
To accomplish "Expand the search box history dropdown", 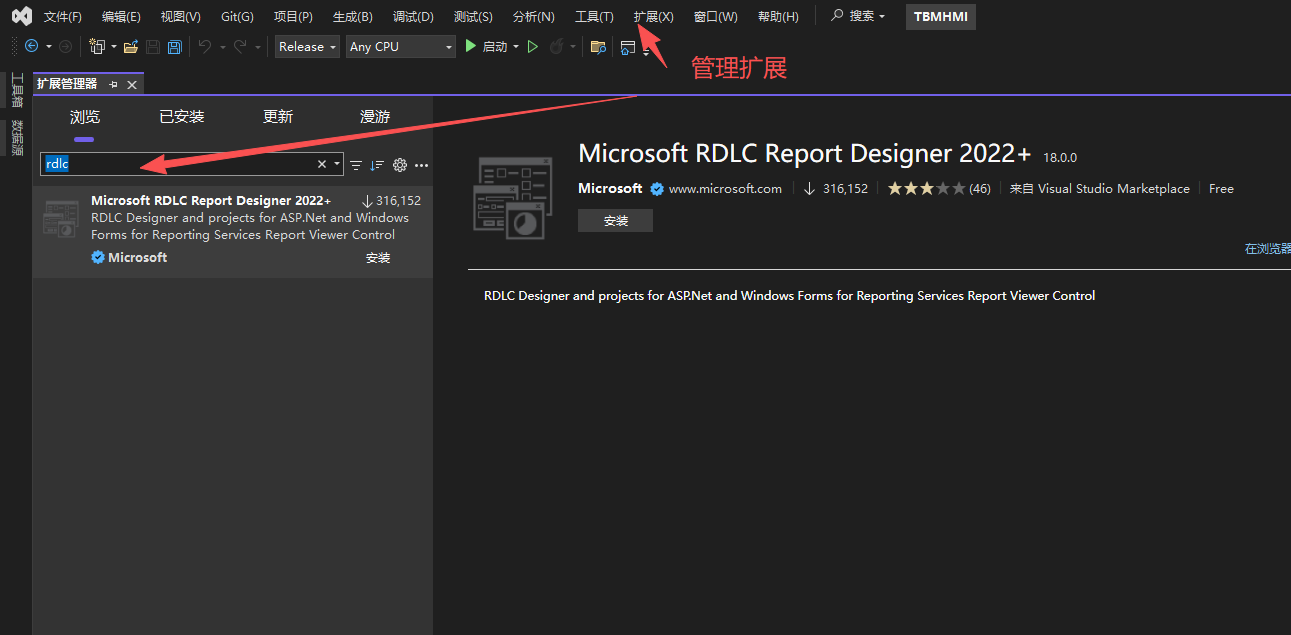I will point(337,164).
